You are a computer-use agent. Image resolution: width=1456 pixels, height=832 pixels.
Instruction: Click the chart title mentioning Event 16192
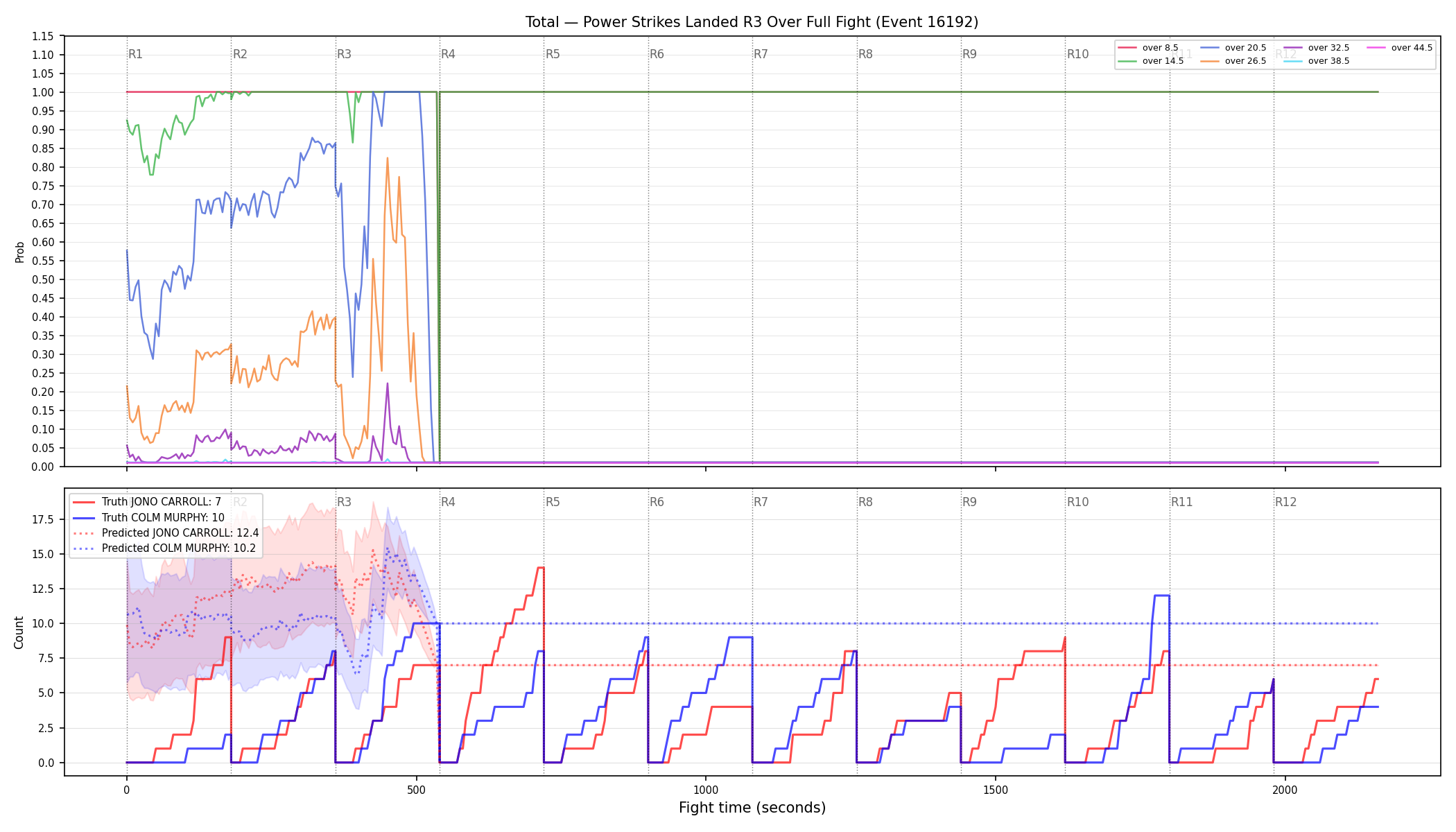coord(752,22)
